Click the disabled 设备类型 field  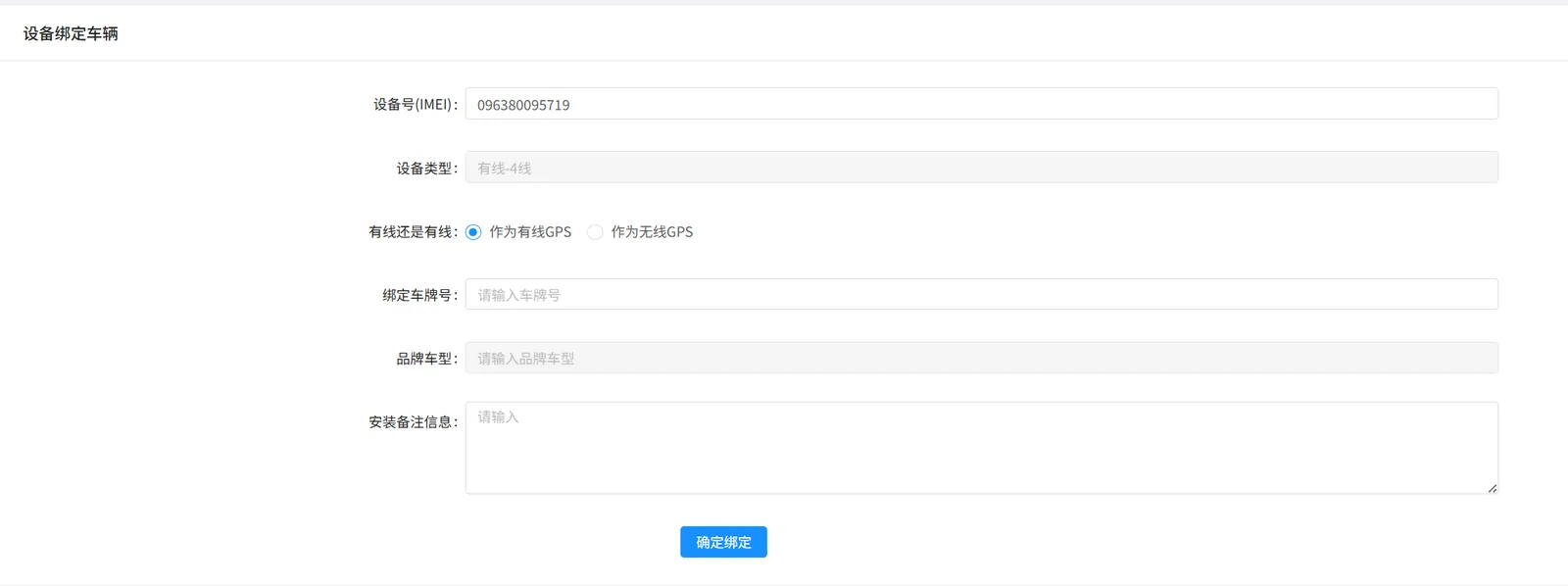pyautogui.click(x=981, y=168)
